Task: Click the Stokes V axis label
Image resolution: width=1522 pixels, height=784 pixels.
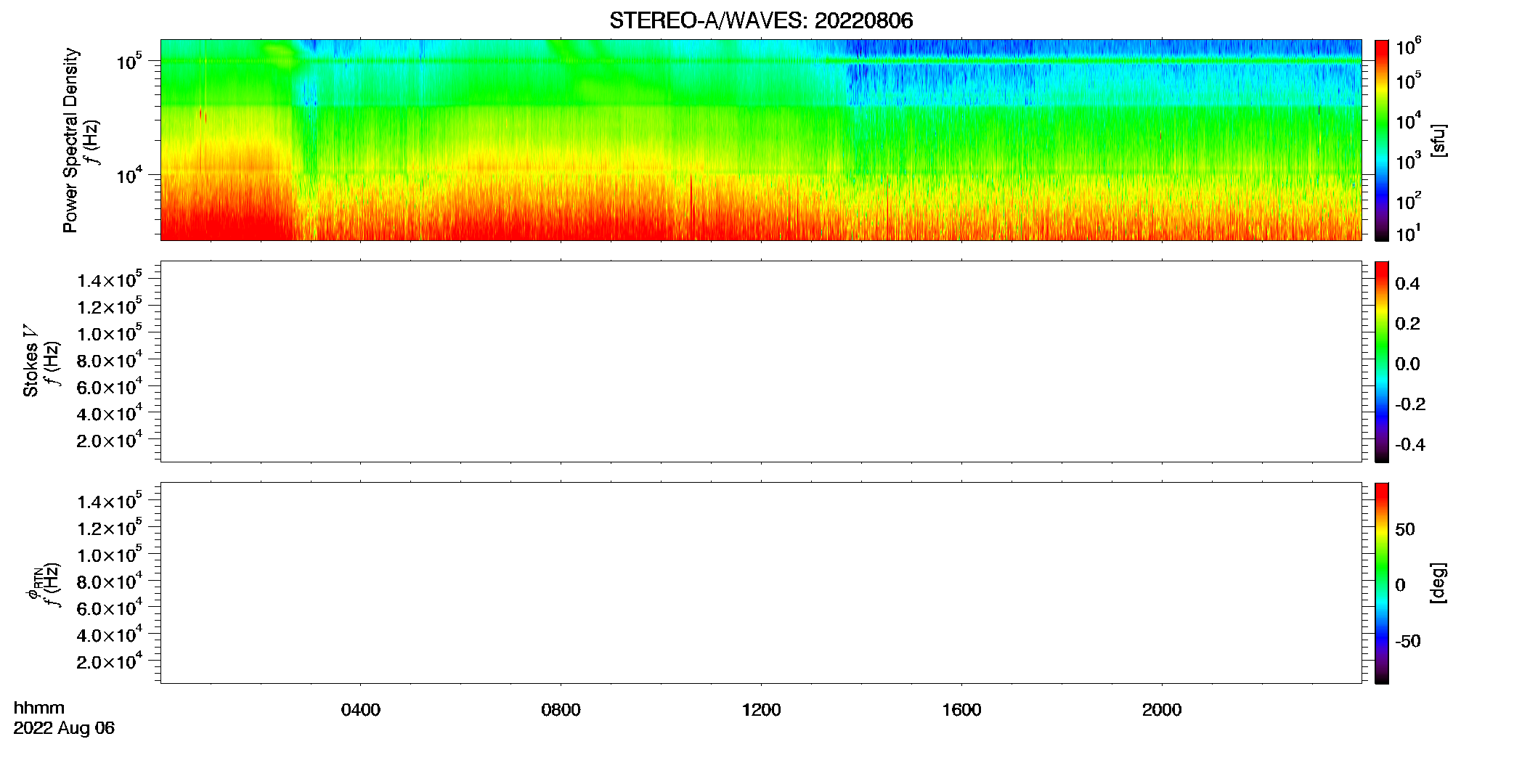Action: [x=30, y=361]
